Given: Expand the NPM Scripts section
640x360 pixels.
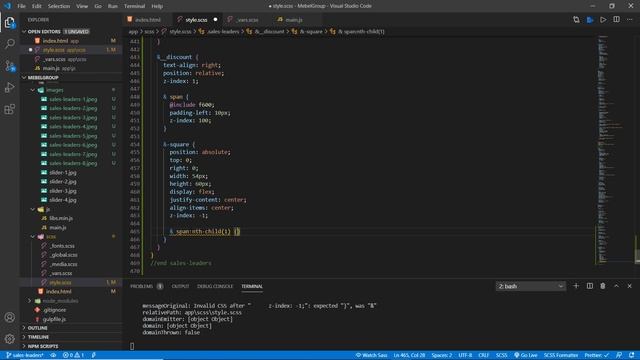Looking at the screenshot, I should click(x=71, y=346).
